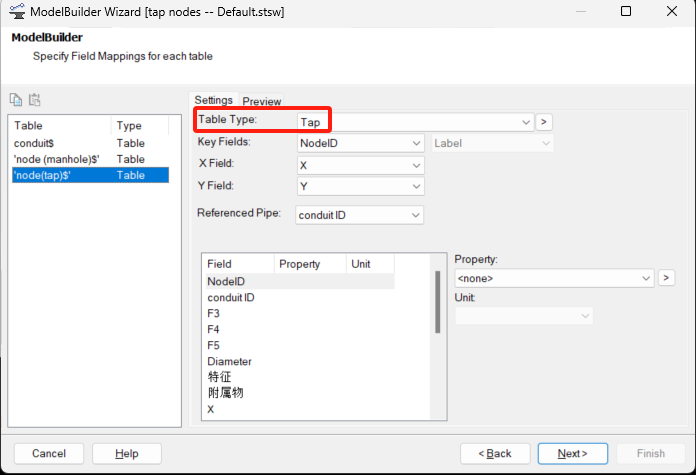696x475 pixels.
Task: Expand the Referenced Pipe dropdown
Action: [x=361, y=214]
